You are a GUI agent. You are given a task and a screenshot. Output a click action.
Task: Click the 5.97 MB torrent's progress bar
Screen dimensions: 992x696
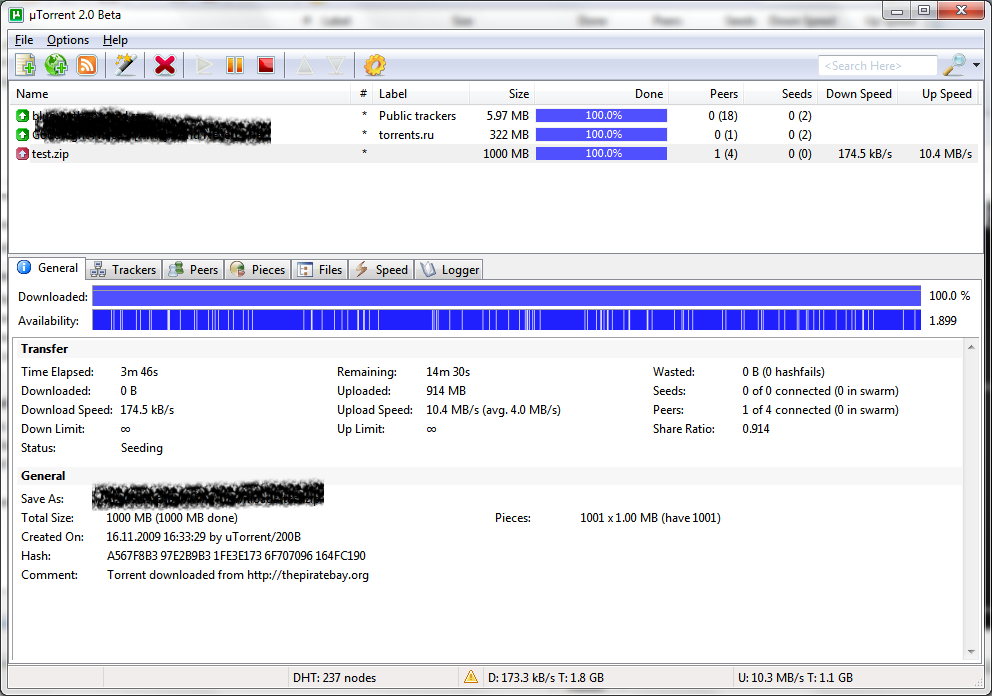[x=601, y=116]
